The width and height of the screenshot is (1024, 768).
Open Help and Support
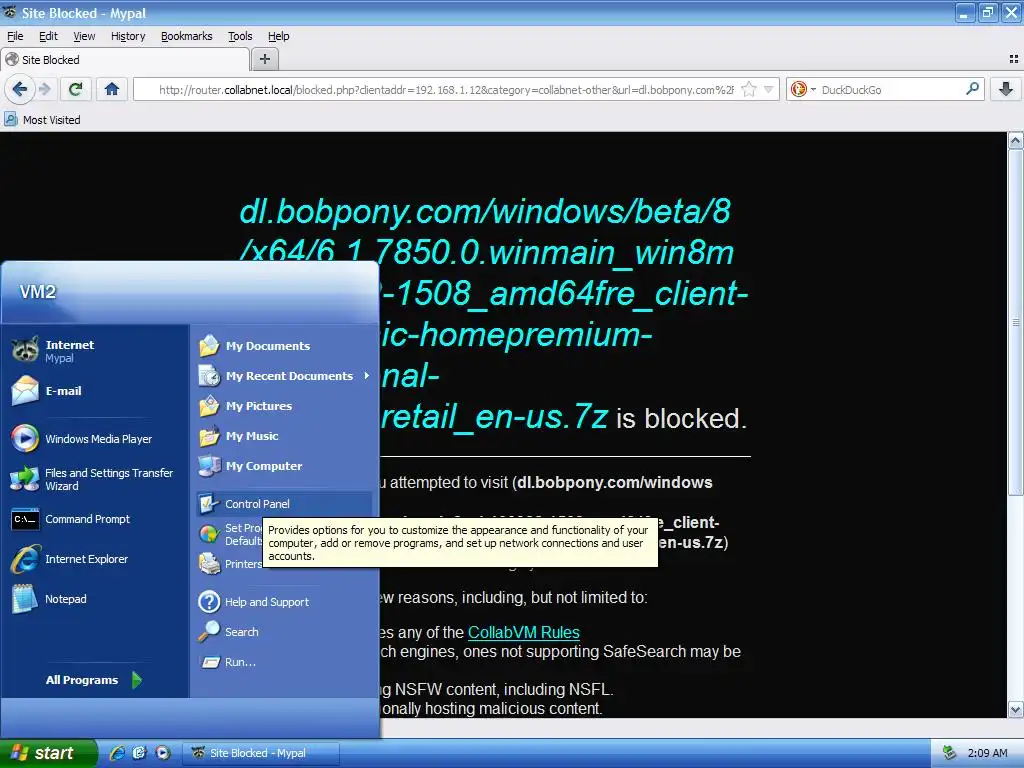click(283, 601)
